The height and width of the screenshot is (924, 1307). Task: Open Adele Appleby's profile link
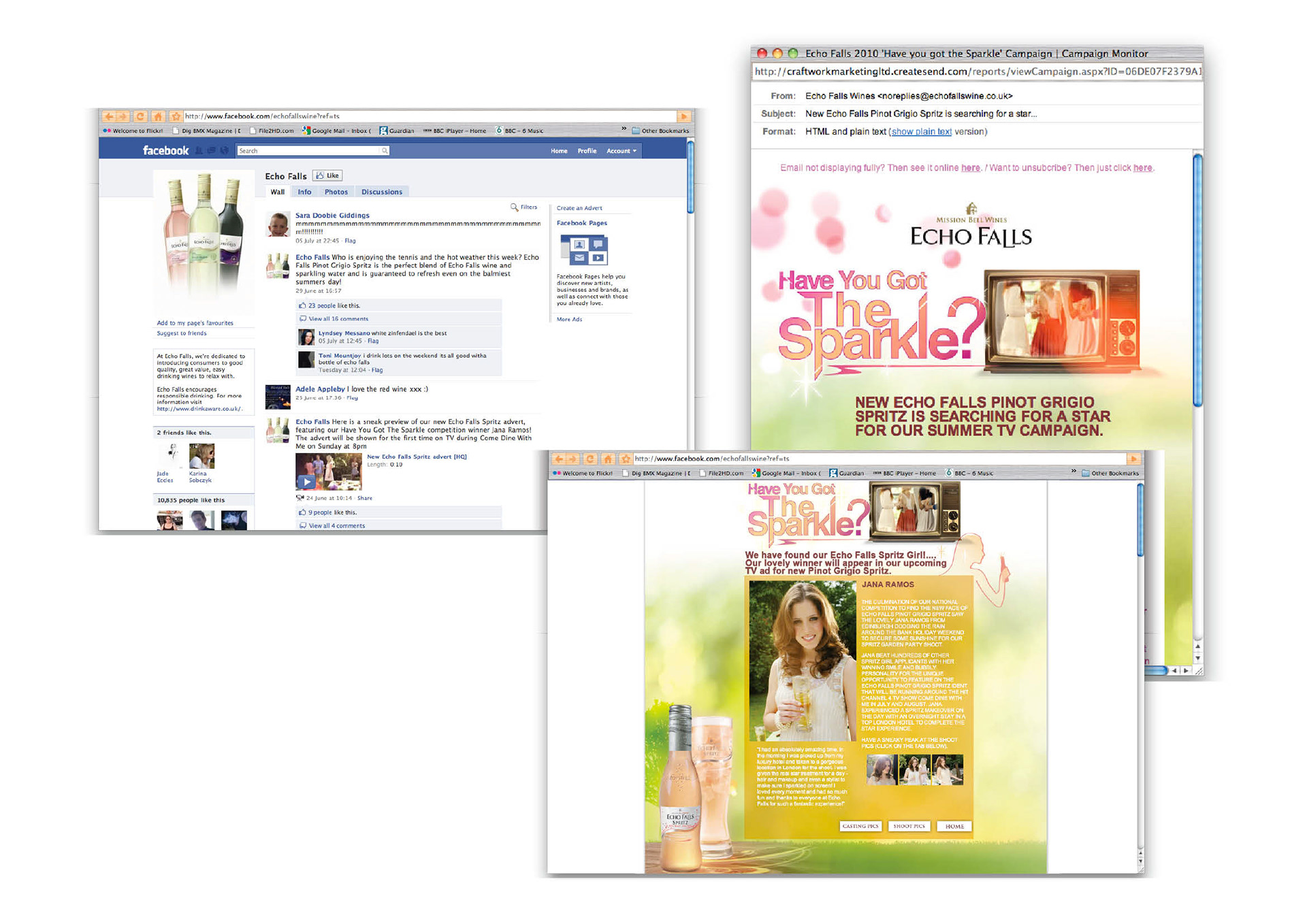(320, 389)
